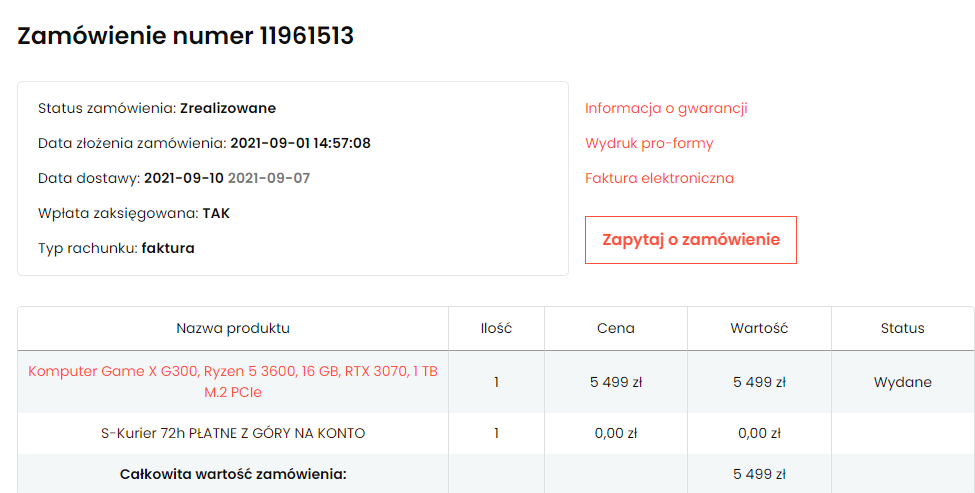Open the Komputer Game X G300 product link
975x493 pixels.
tap(233, 381)
